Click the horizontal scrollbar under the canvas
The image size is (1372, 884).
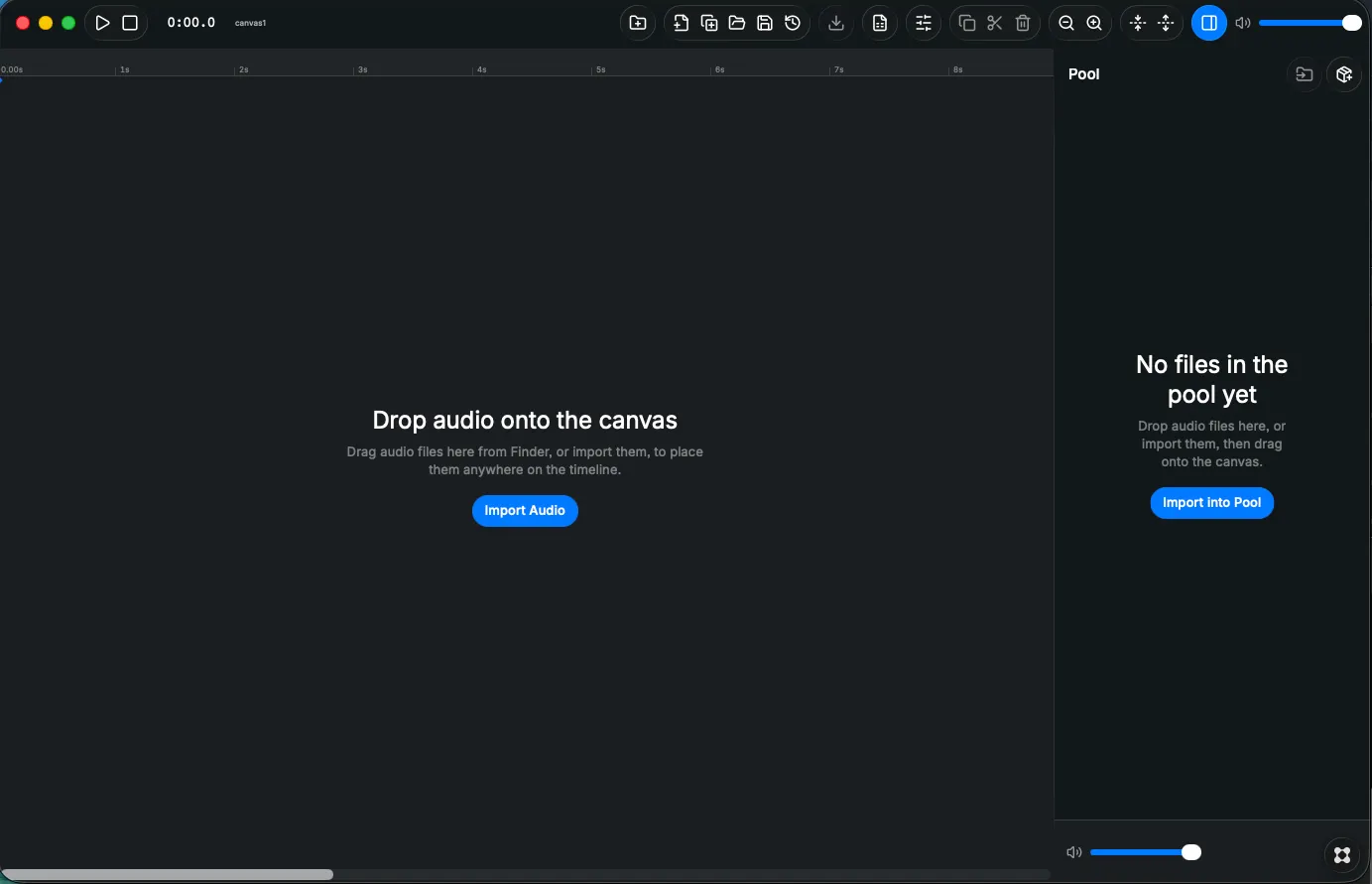169,874
